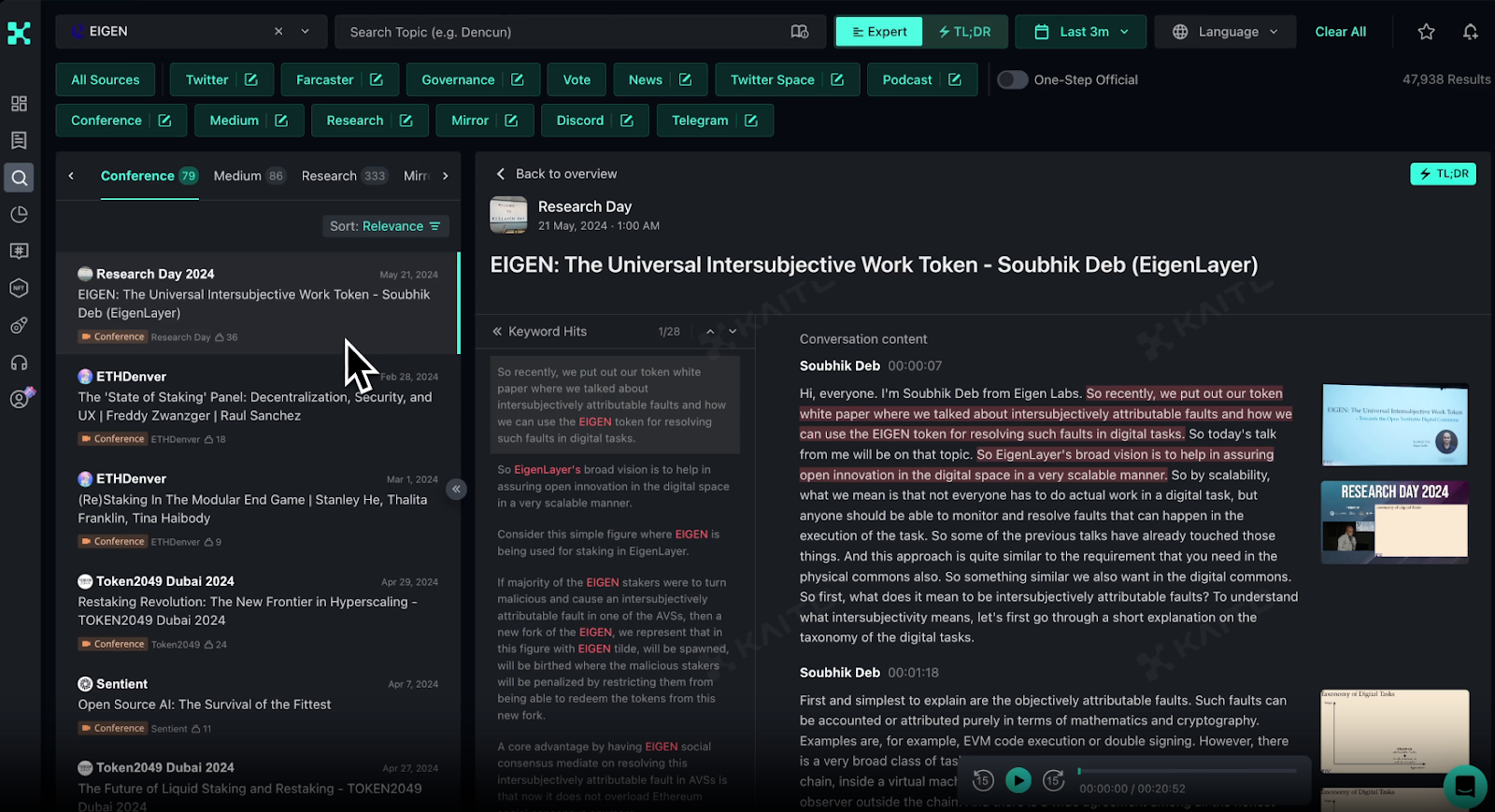This screenshot has height=812, width=1495.
Task: Open the dashboard grid icon in the sidebar
Action: pos(19,104)
